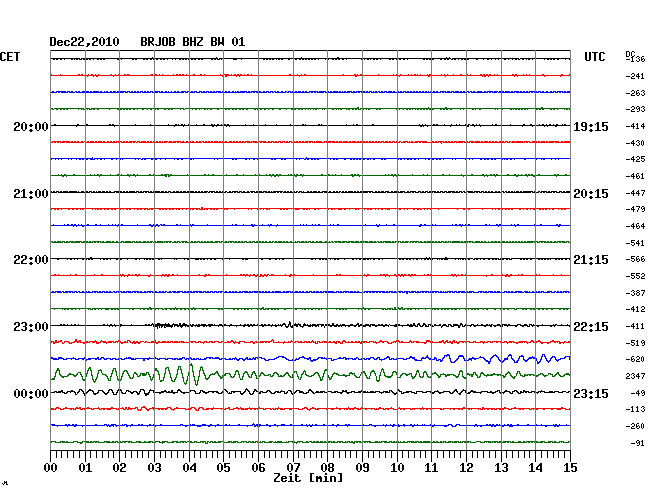Screen dimensions: 650x494
Task: Click the DC offset value "-412"
Action: click(635, 309)
